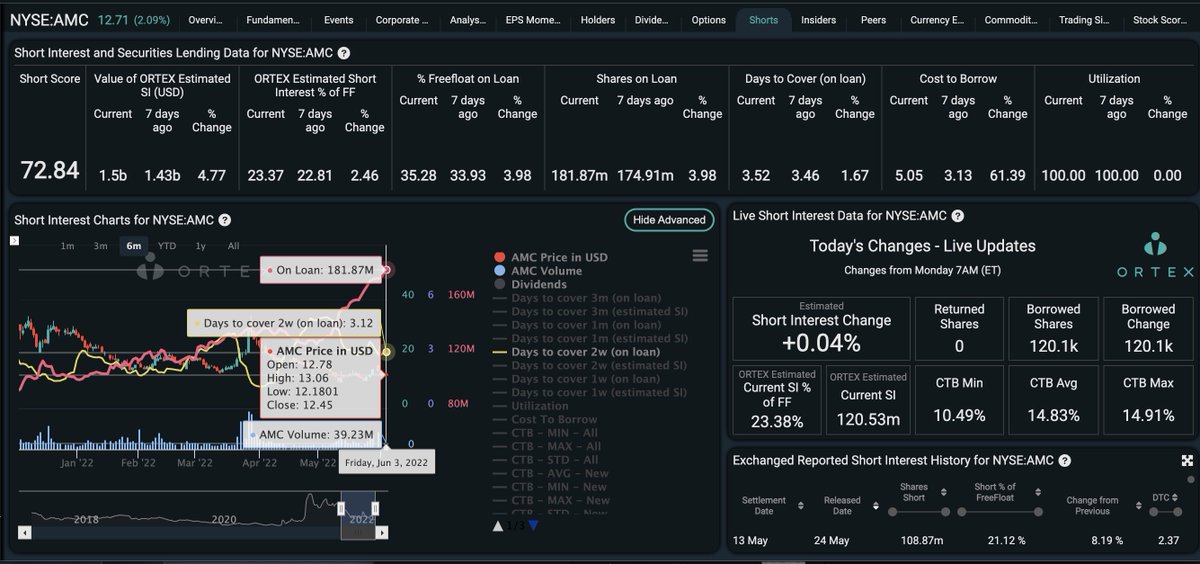Open help icon beside Live Short Interest Data
This screenshot has height=564, width=1200.
coord(958,216)
